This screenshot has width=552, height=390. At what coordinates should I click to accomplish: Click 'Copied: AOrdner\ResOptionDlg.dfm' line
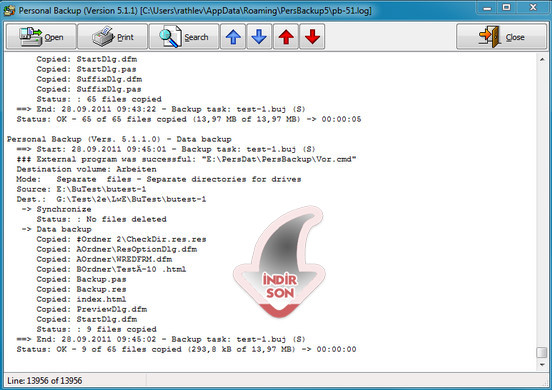(x=117, y=249)
